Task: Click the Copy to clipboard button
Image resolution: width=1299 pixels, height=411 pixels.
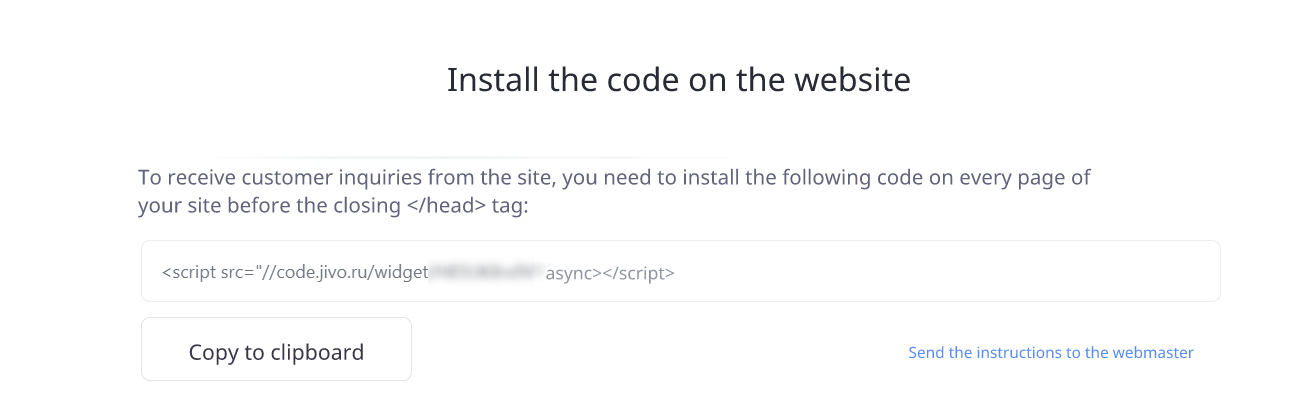Action: click(276, 352)
